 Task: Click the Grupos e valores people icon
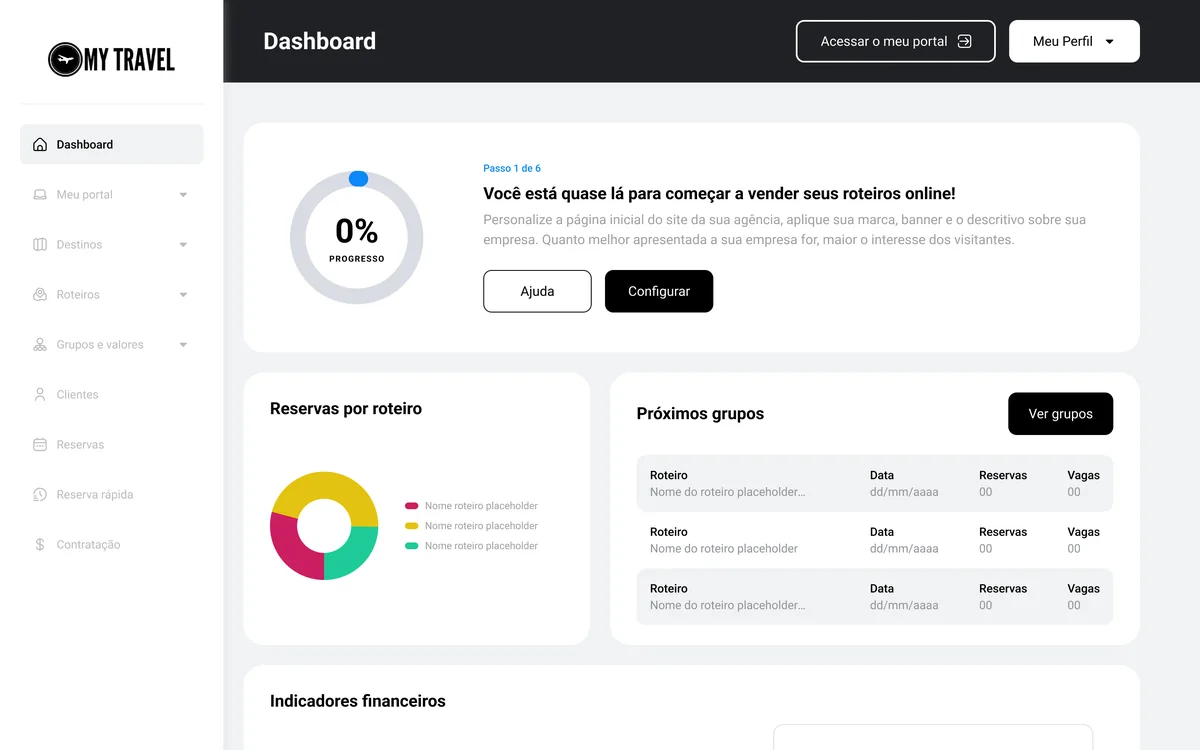click(x=40, y=344)
